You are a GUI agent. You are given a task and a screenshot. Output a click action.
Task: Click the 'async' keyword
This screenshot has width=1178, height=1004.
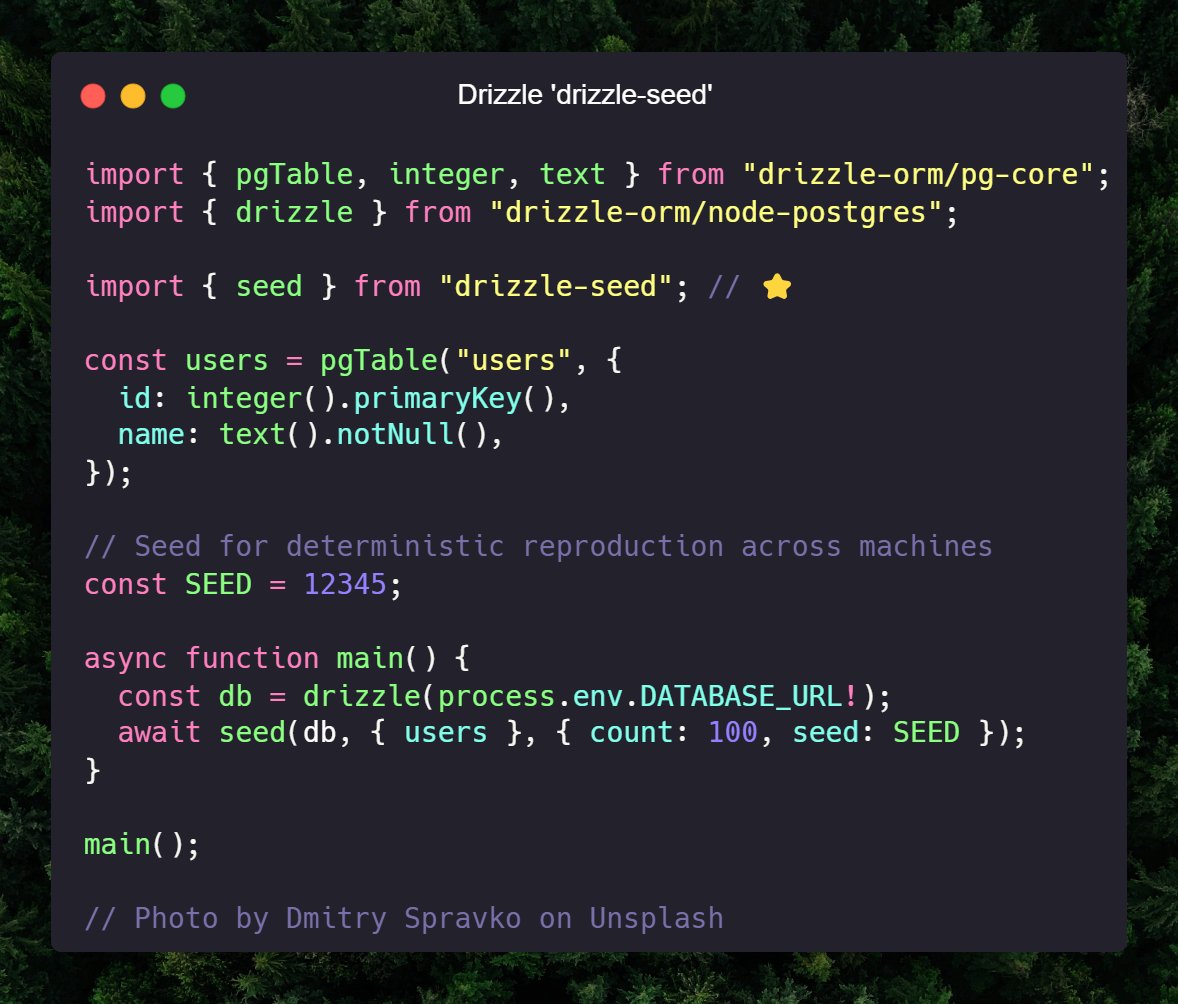coord(125,658)
